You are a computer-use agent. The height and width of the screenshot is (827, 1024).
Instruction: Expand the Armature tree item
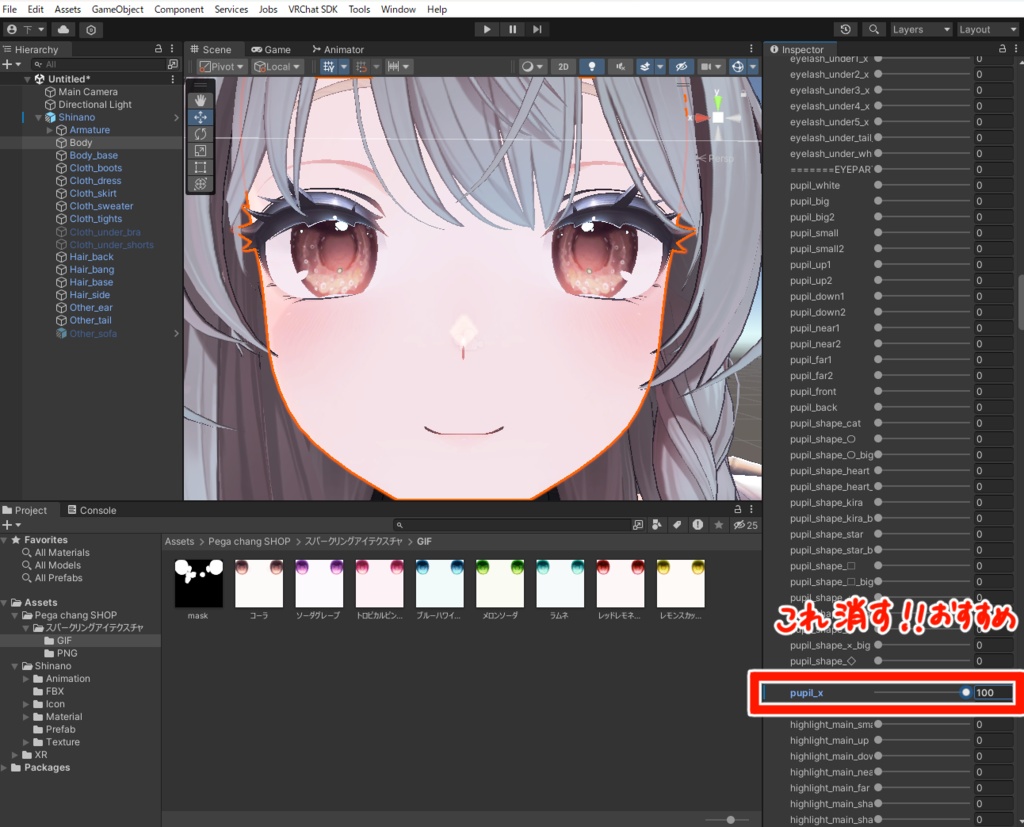(x=50, y=130)
